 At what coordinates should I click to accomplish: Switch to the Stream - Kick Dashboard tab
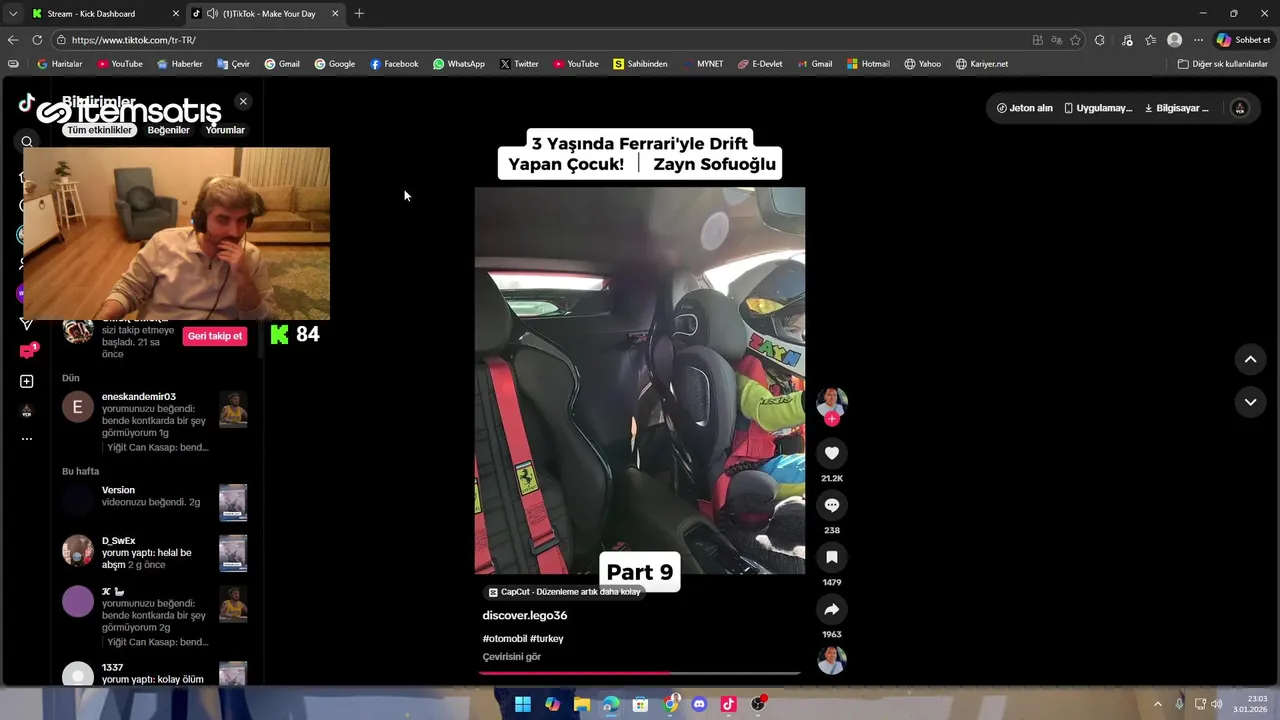tap(104, 13)
